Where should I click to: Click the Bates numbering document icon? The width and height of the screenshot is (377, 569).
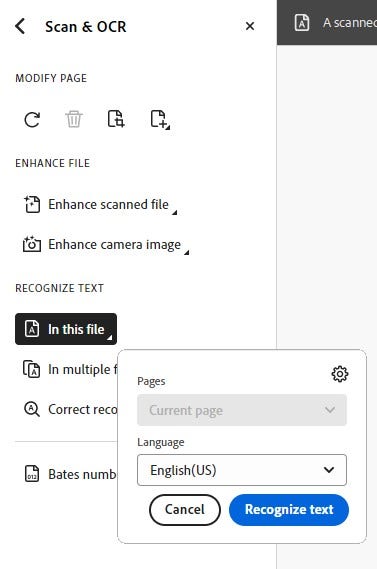[x=32, y=474]
